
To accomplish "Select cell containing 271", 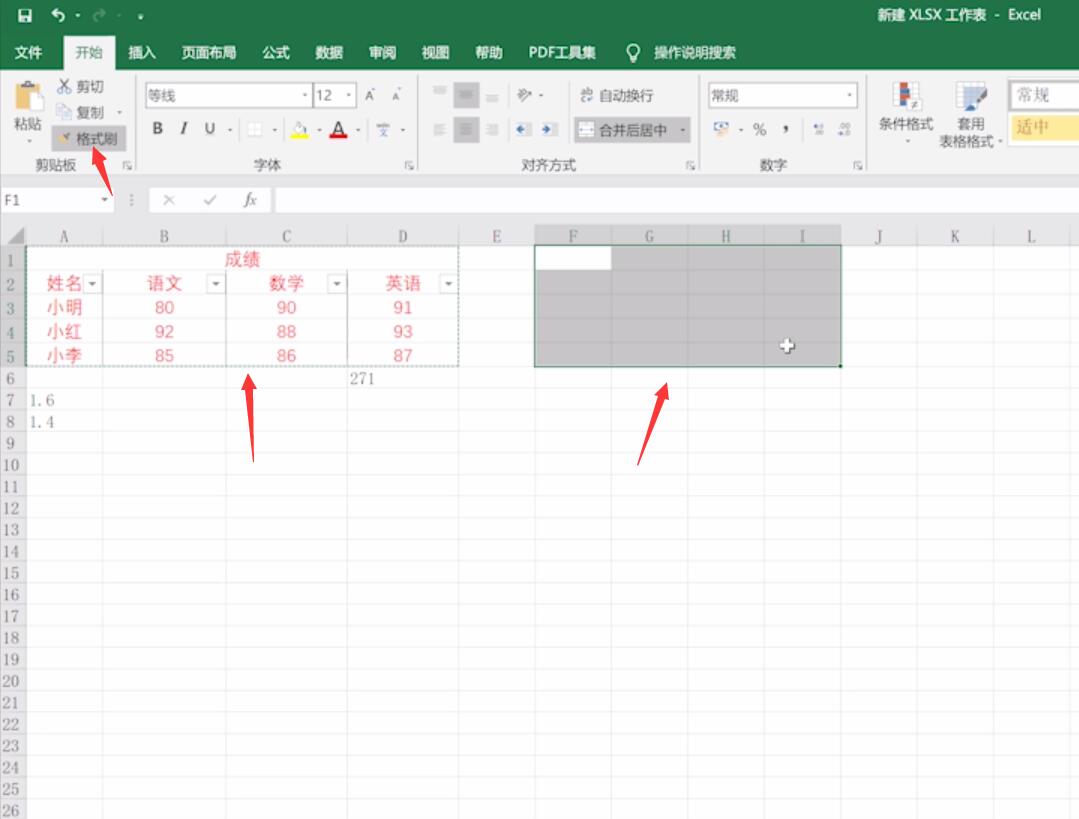I will 403,379.
